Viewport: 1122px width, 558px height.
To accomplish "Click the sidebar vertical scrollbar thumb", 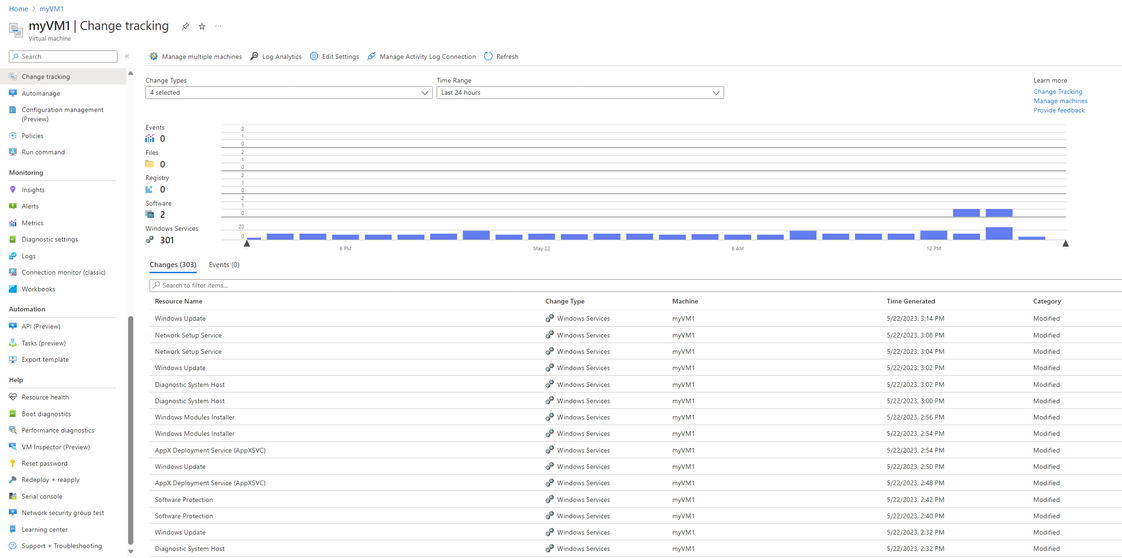I will (130, 429).
